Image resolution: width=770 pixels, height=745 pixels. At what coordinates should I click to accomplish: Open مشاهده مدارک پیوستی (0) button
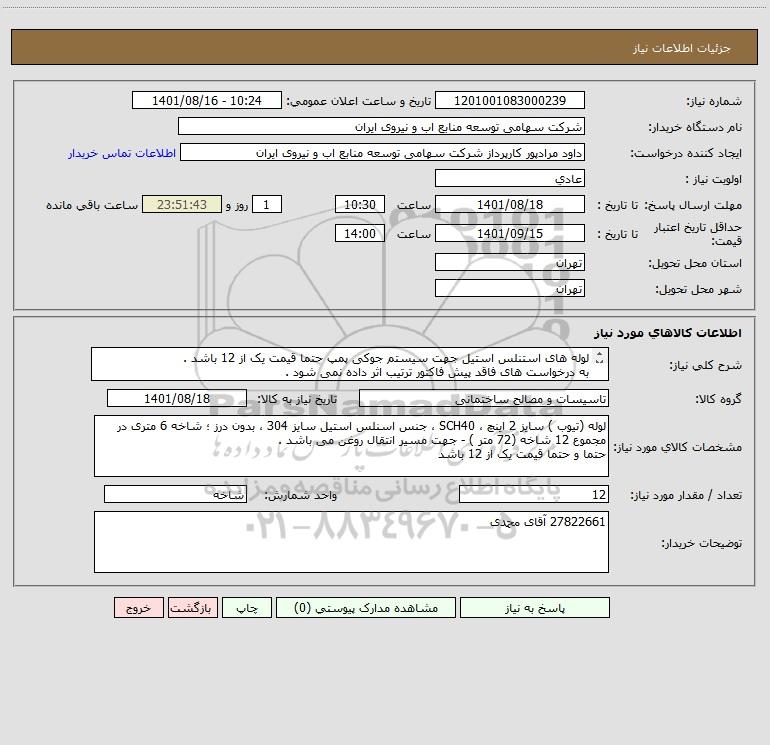click(366, 608)
